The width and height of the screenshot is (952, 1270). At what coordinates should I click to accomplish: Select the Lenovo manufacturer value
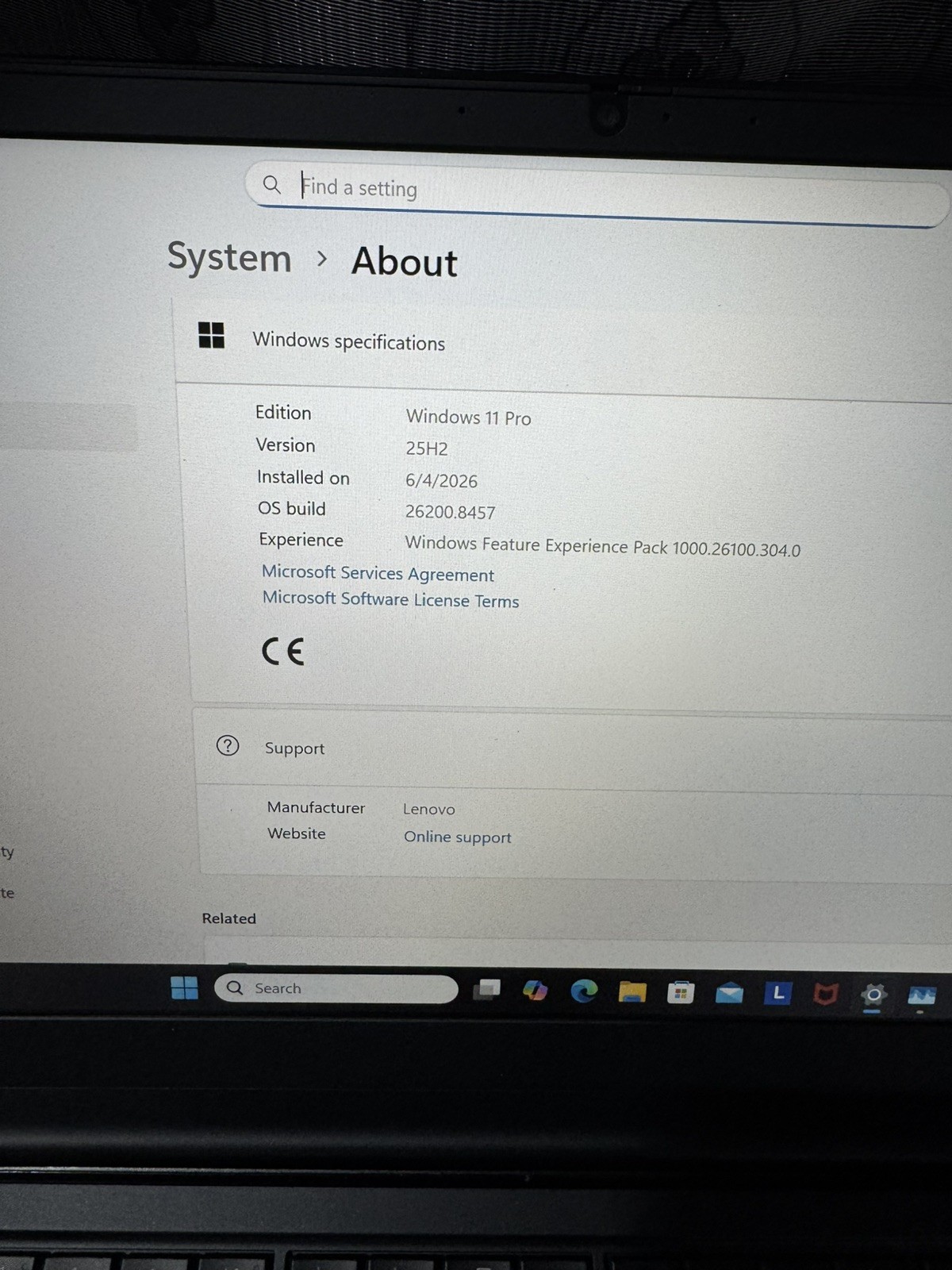[x=428, y=809]
